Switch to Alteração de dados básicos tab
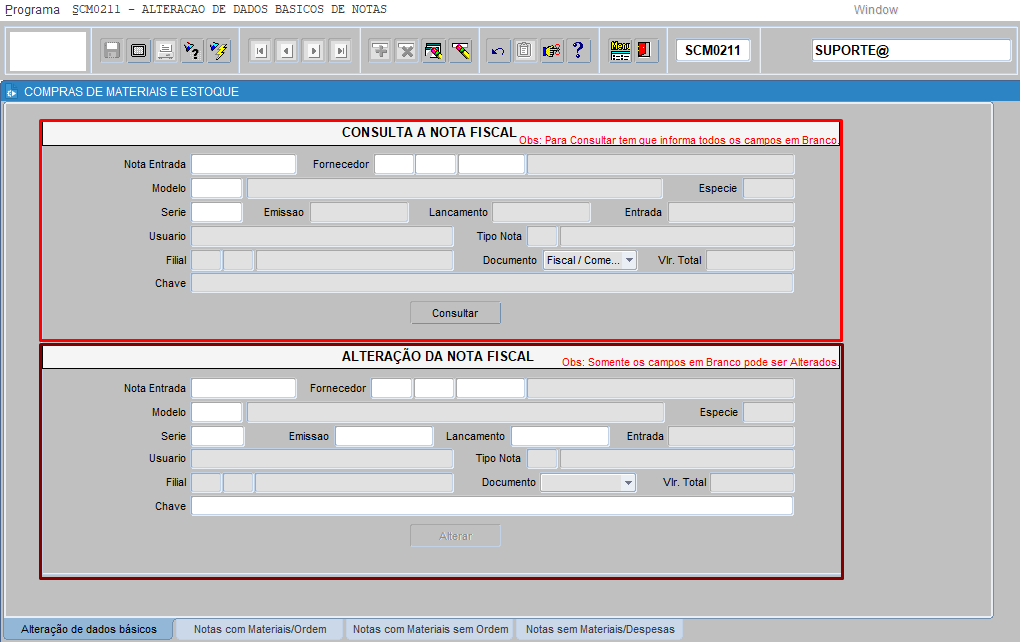Image resolution: width=1021 pixels, height=642 pixels. (x=89, y=629)
